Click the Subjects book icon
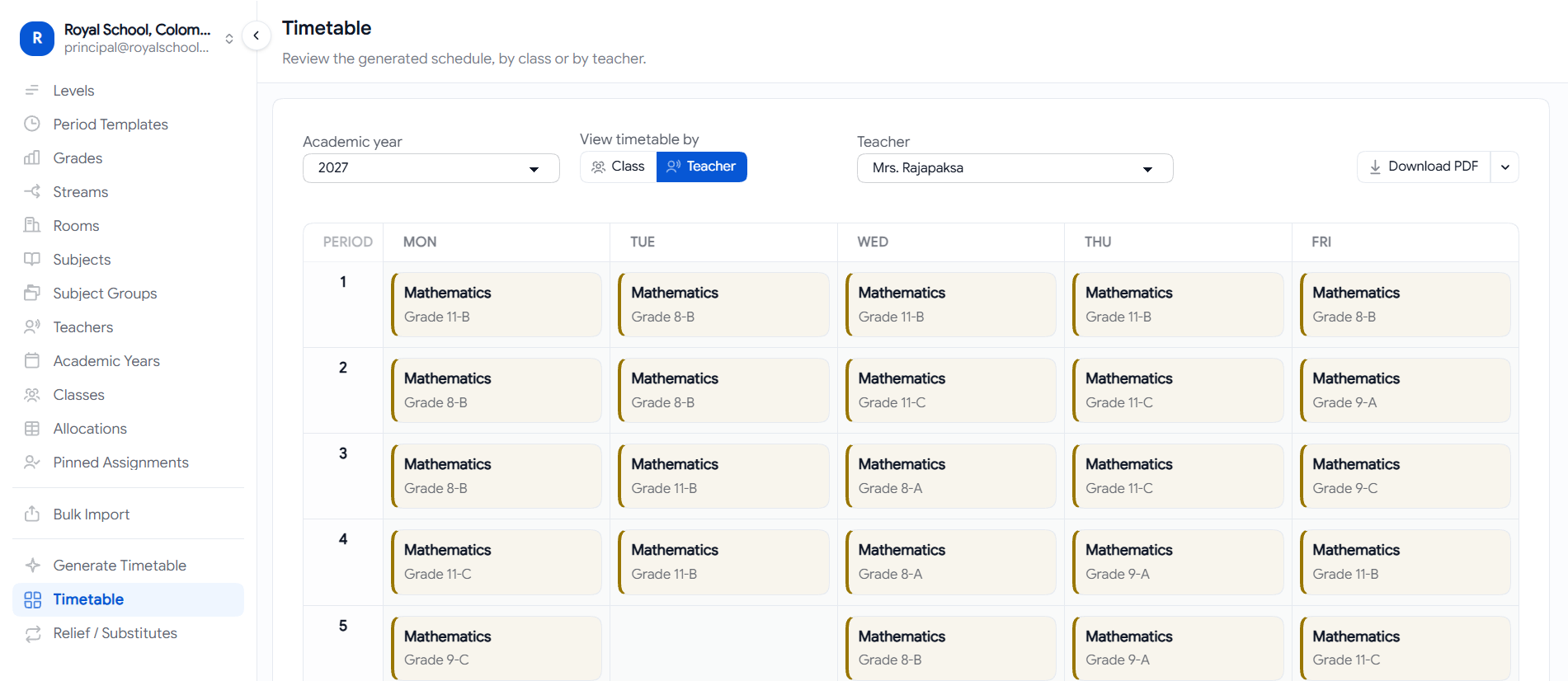The height and width of the screenshot is (681, 1568). [32, 259]
